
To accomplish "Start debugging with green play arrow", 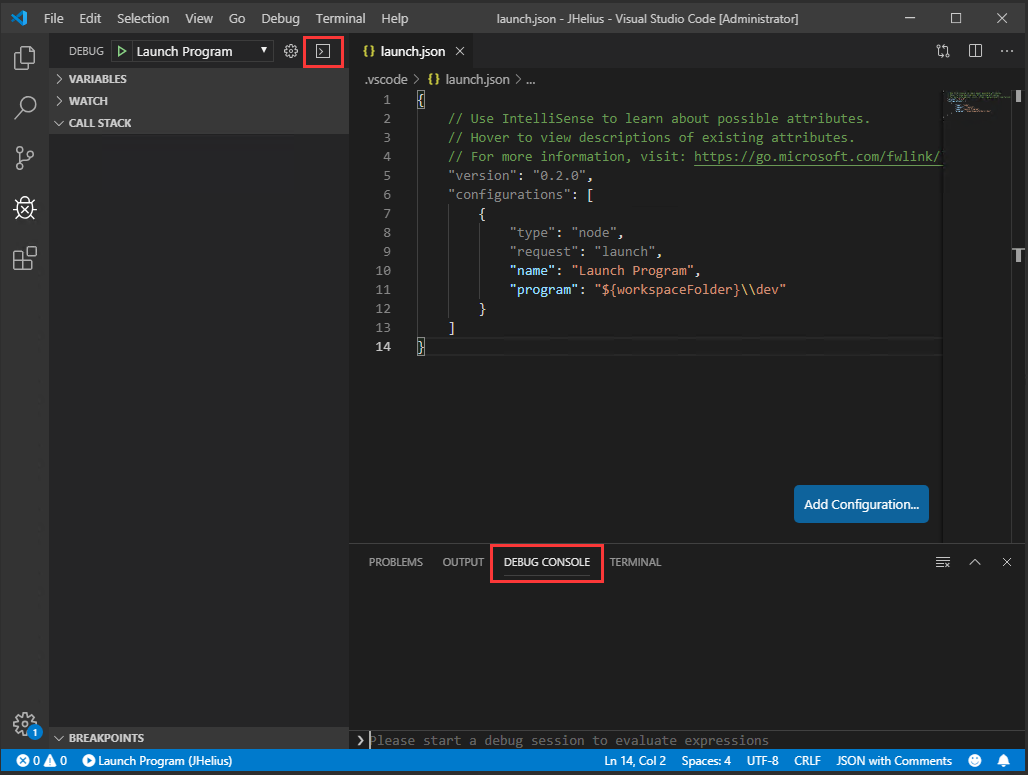I will pos(121,51).
